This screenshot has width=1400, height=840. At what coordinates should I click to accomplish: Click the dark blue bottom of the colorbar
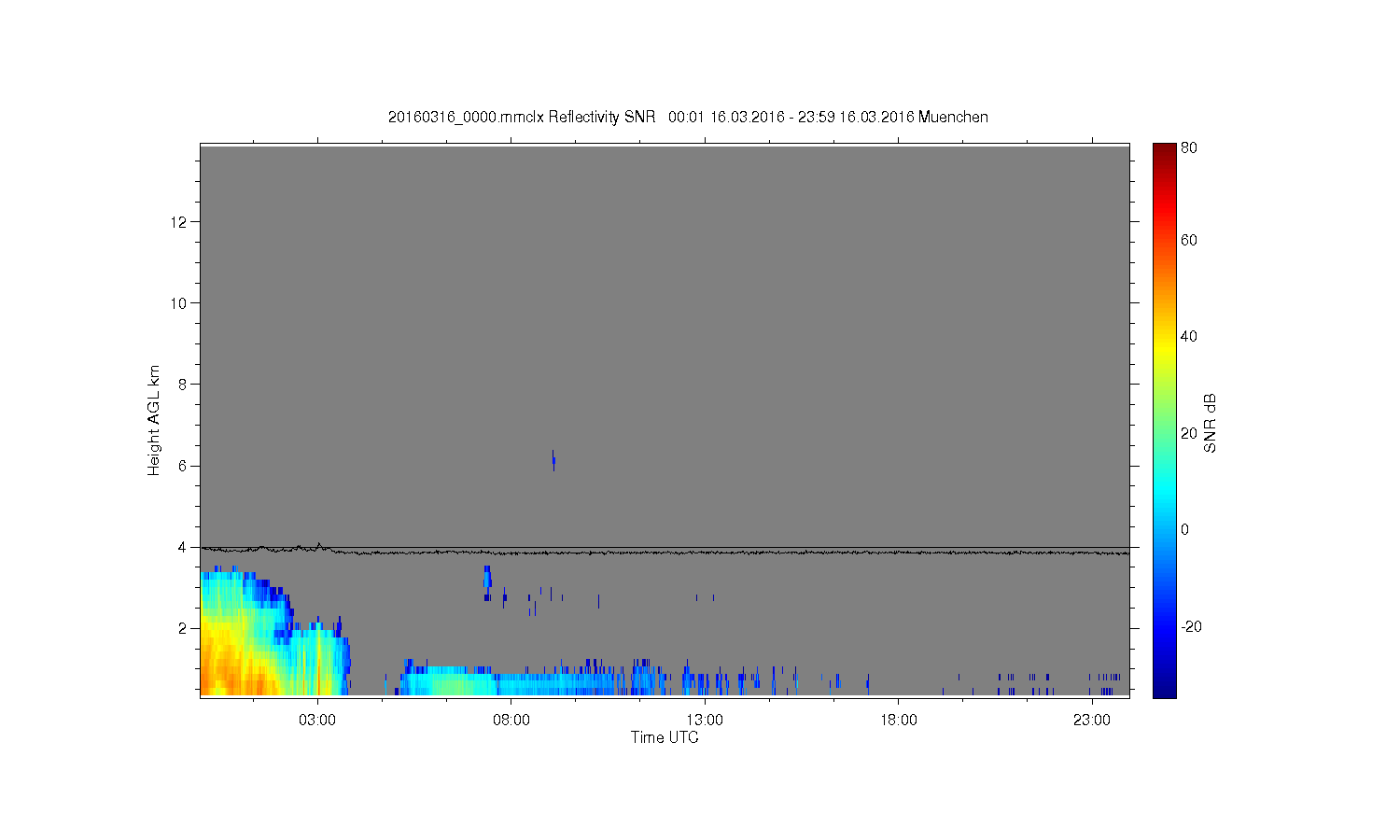click(1164, 689)
